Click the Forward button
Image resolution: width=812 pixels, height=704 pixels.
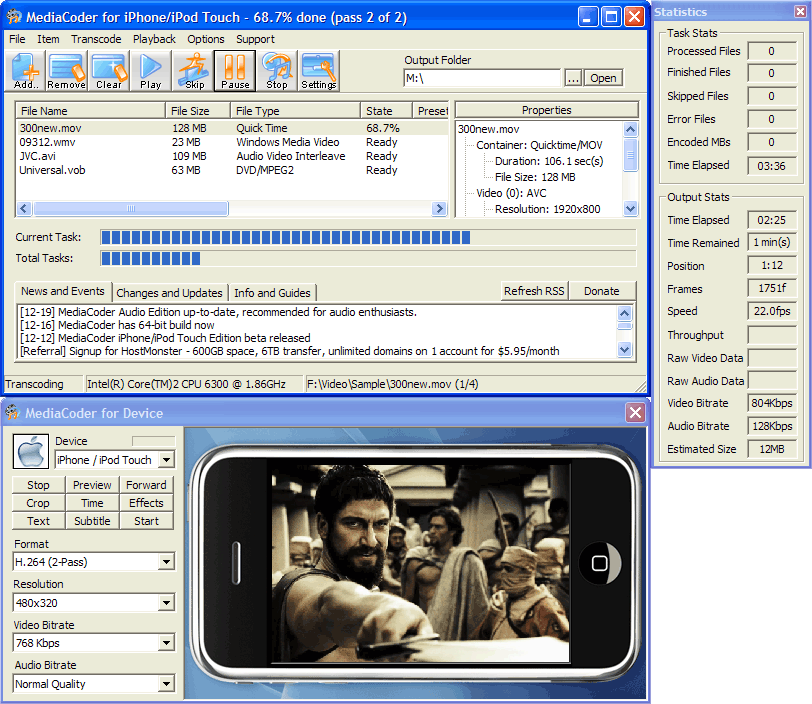coord(146,485)
